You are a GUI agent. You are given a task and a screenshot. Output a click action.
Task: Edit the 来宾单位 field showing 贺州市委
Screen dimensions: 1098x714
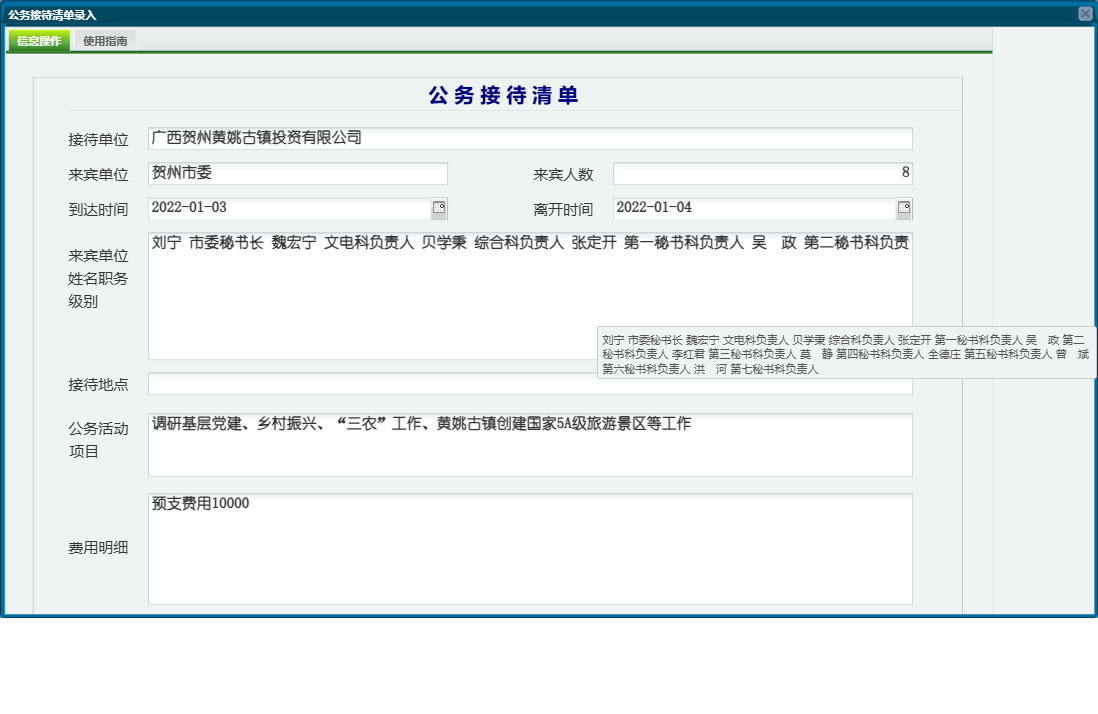pos(297,172)
